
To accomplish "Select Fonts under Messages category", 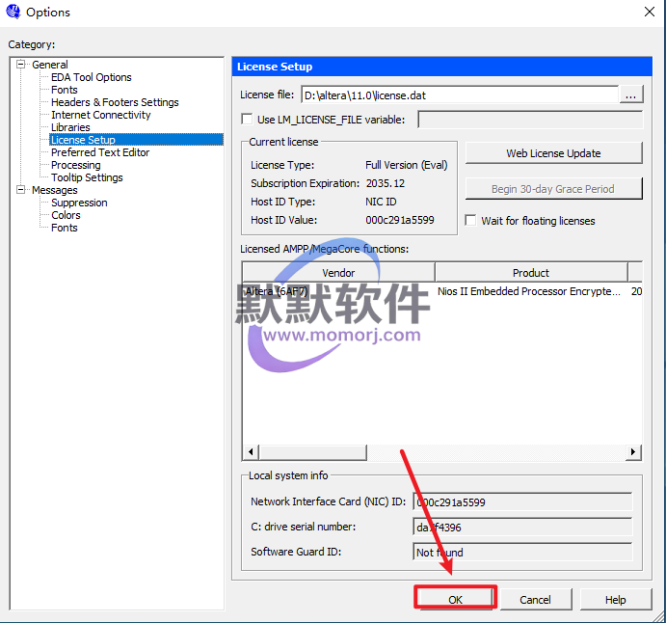I will (64, 228).
